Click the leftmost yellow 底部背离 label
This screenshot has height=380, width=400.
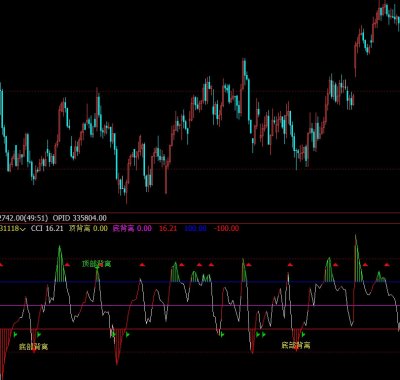click(x=33, y=347)
